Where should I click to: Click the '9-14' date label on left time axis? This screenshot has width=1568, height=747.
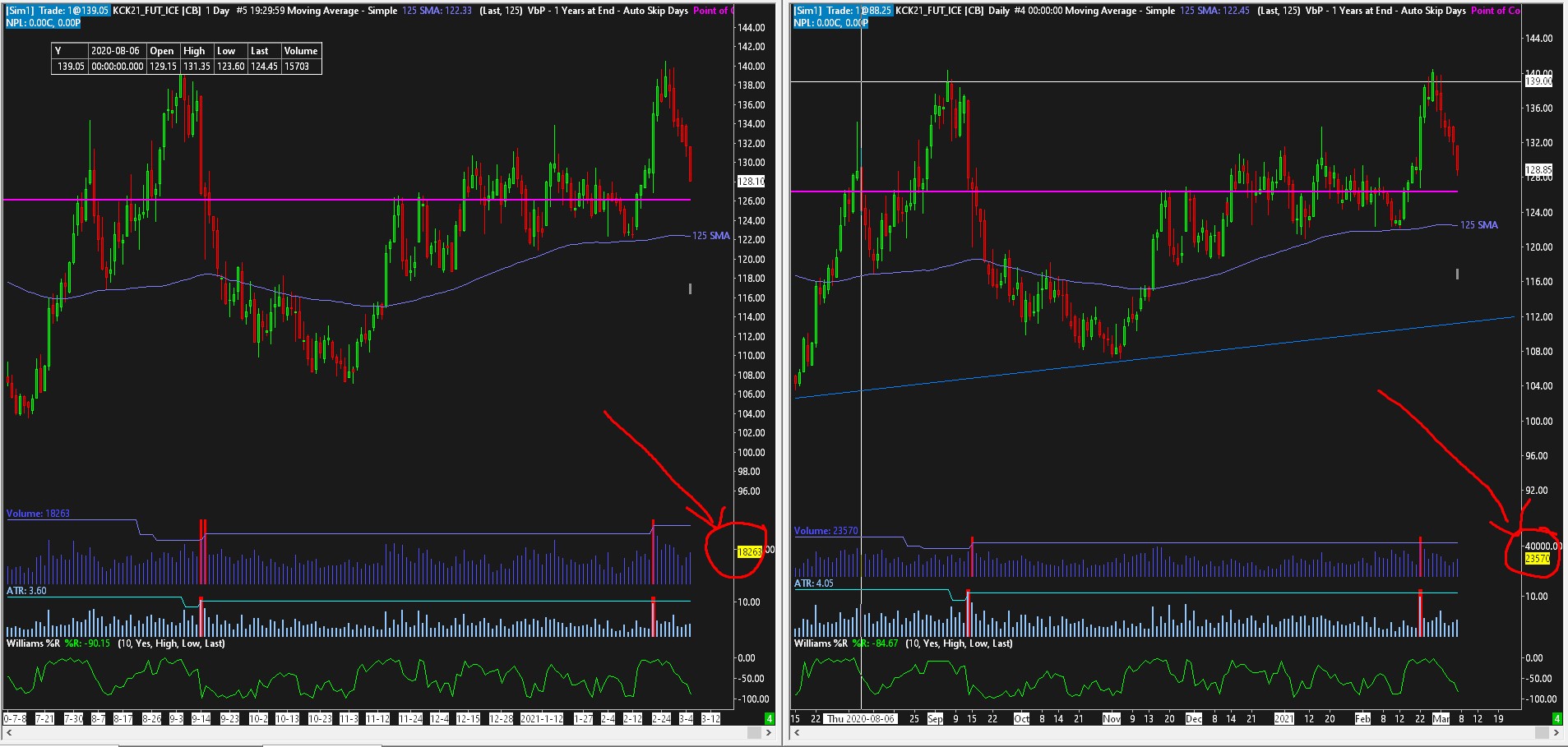point(201,719)
